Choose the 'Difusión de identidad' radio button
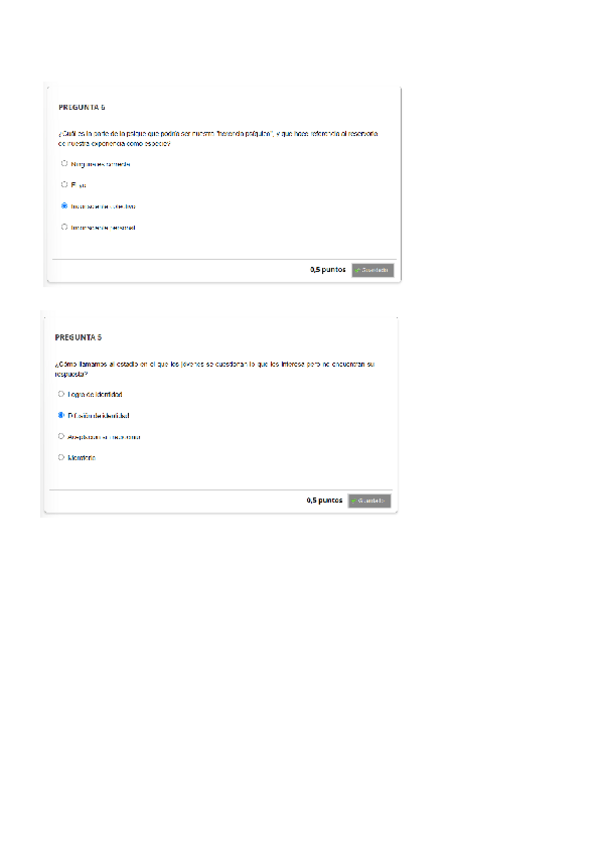Viewport: 600px width, 848px height. (61, 415)
